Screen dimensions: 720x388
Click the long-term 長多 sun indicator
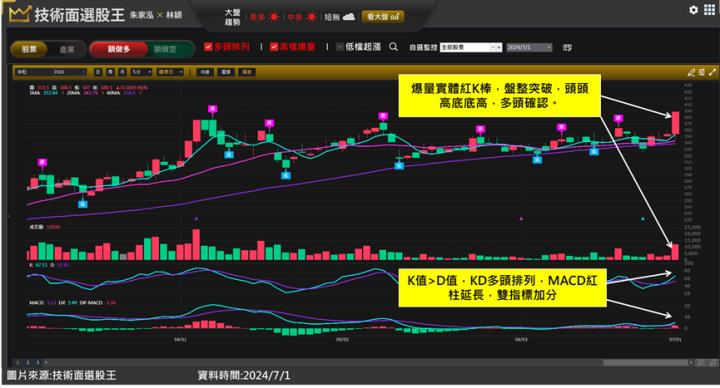point(274,17)
